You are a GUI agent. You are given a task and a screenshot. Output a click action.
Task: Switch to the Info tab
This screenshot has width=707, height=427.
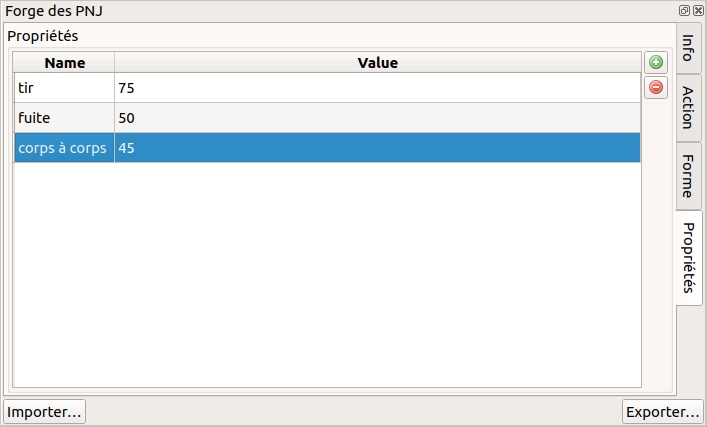[688, 48]
